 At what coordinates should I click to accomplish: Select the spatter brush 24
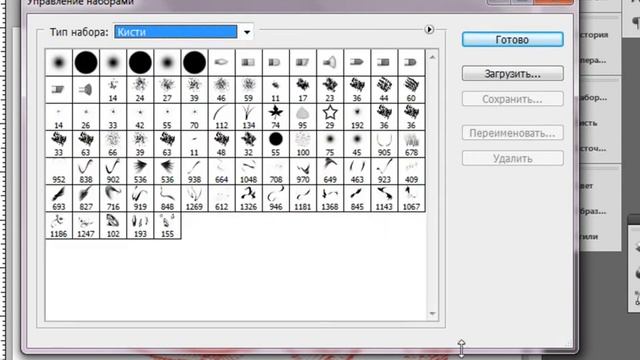pos(140,90)
